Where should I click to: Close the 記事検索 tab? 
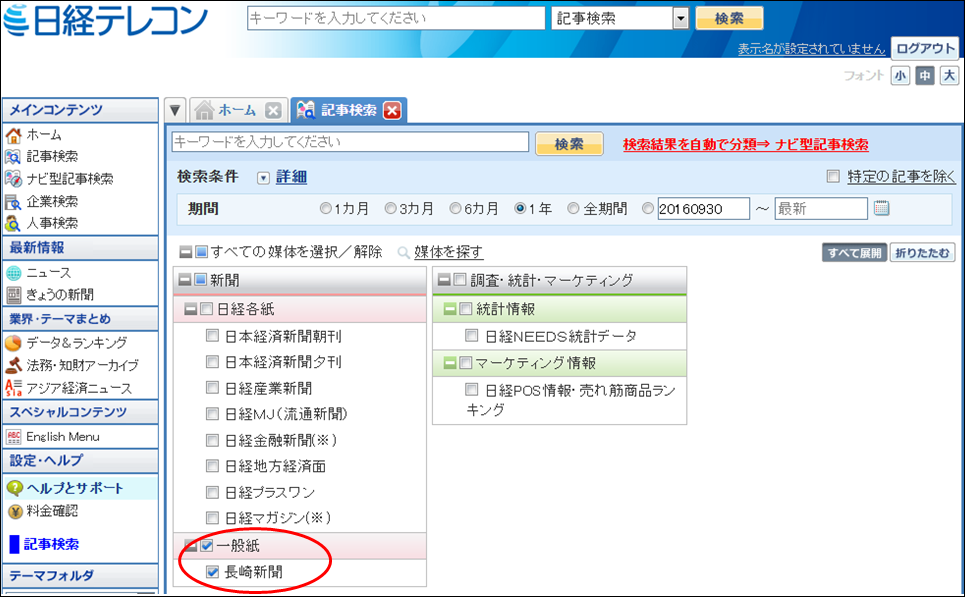[391, 111]
